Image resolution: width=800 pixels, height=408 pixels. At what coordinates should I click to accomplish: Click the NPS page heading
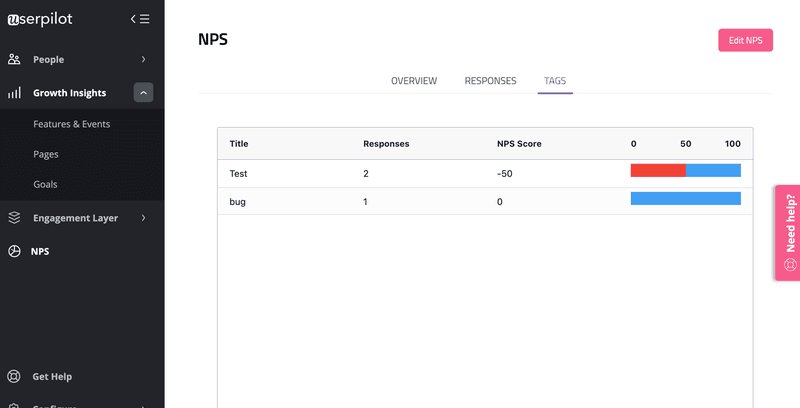[x=213, y=39]
